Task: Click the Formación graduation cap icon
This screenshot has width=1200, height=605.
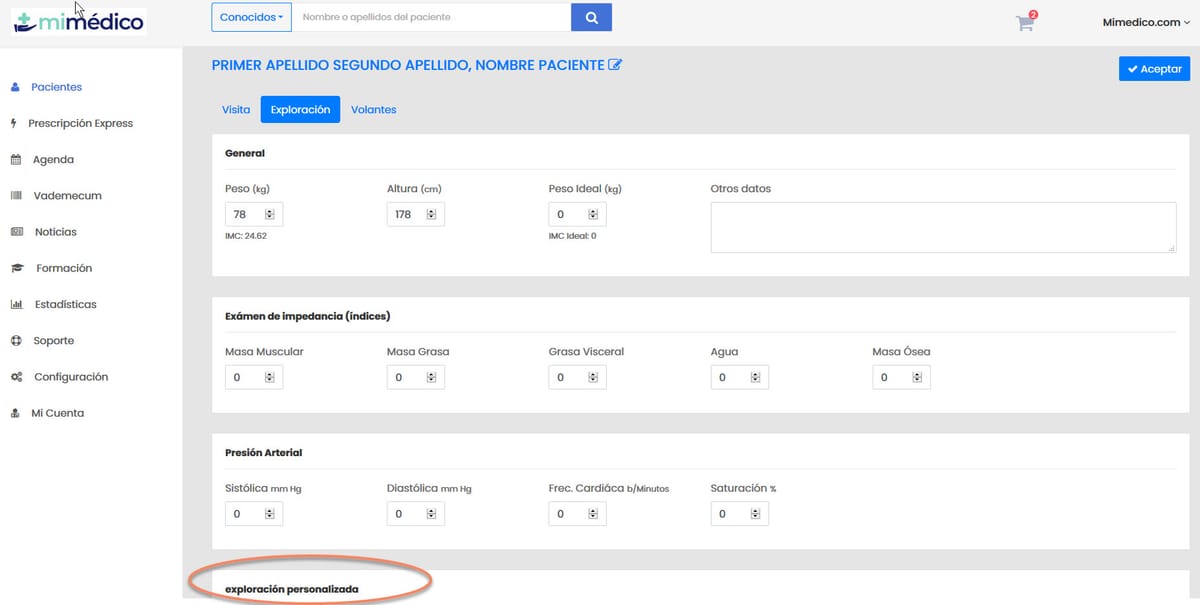Action: point(16,268)
